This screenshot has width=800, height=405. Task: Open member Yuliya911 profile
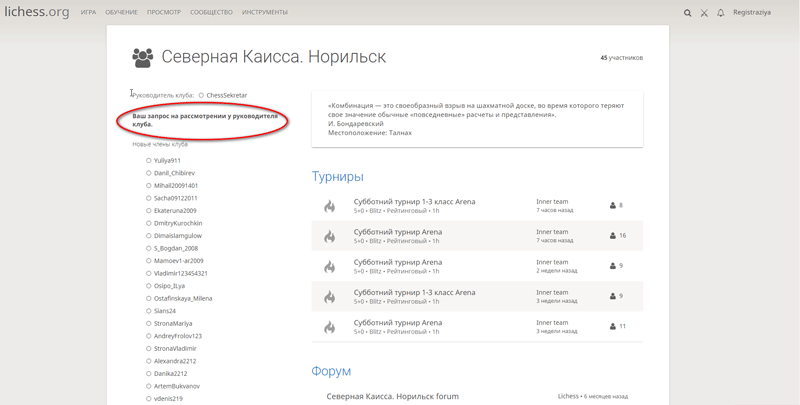(167, 161)
